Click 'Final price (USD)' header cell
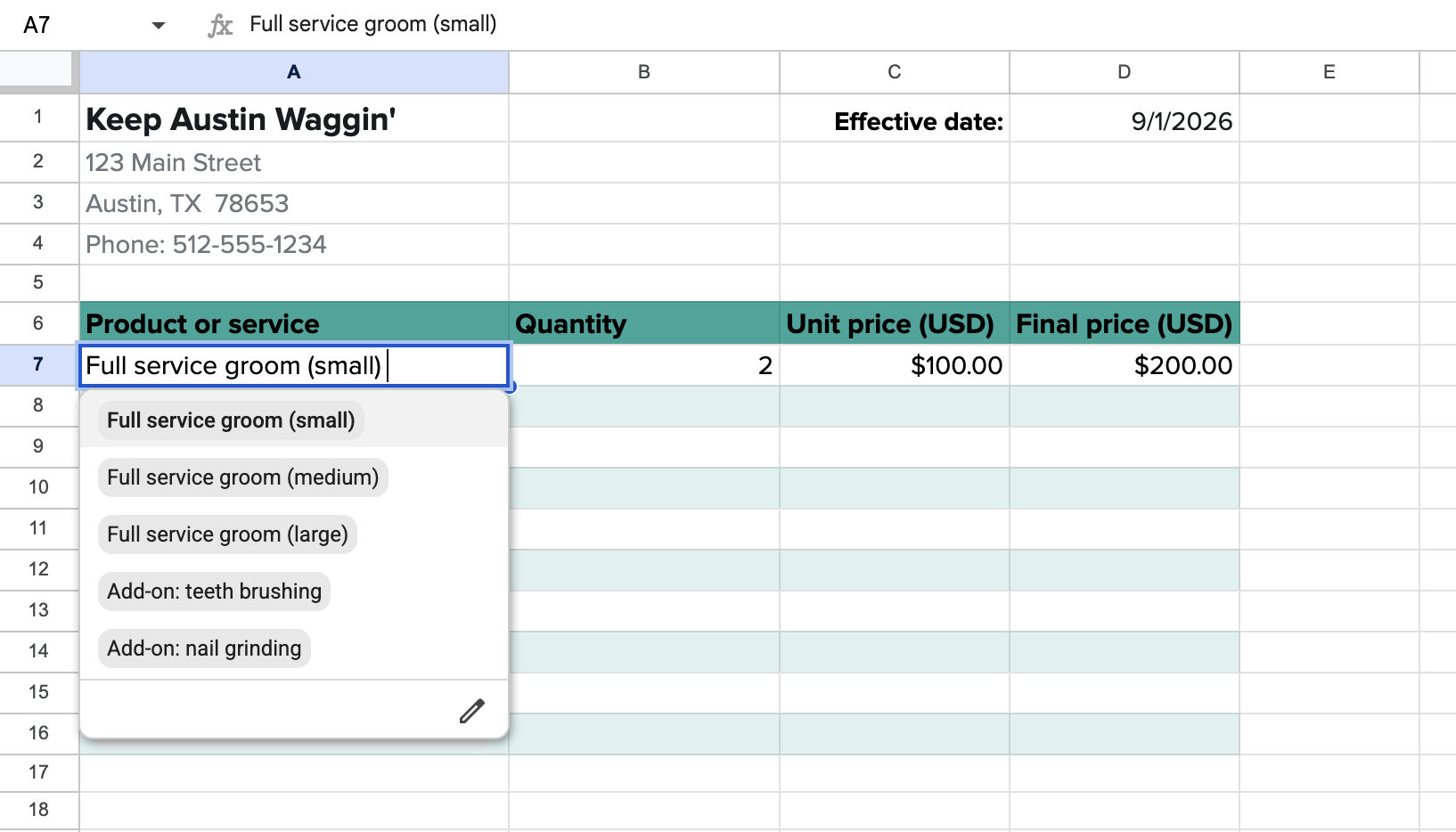Viewport: 1456px width, 832px height. [1125, 323]
